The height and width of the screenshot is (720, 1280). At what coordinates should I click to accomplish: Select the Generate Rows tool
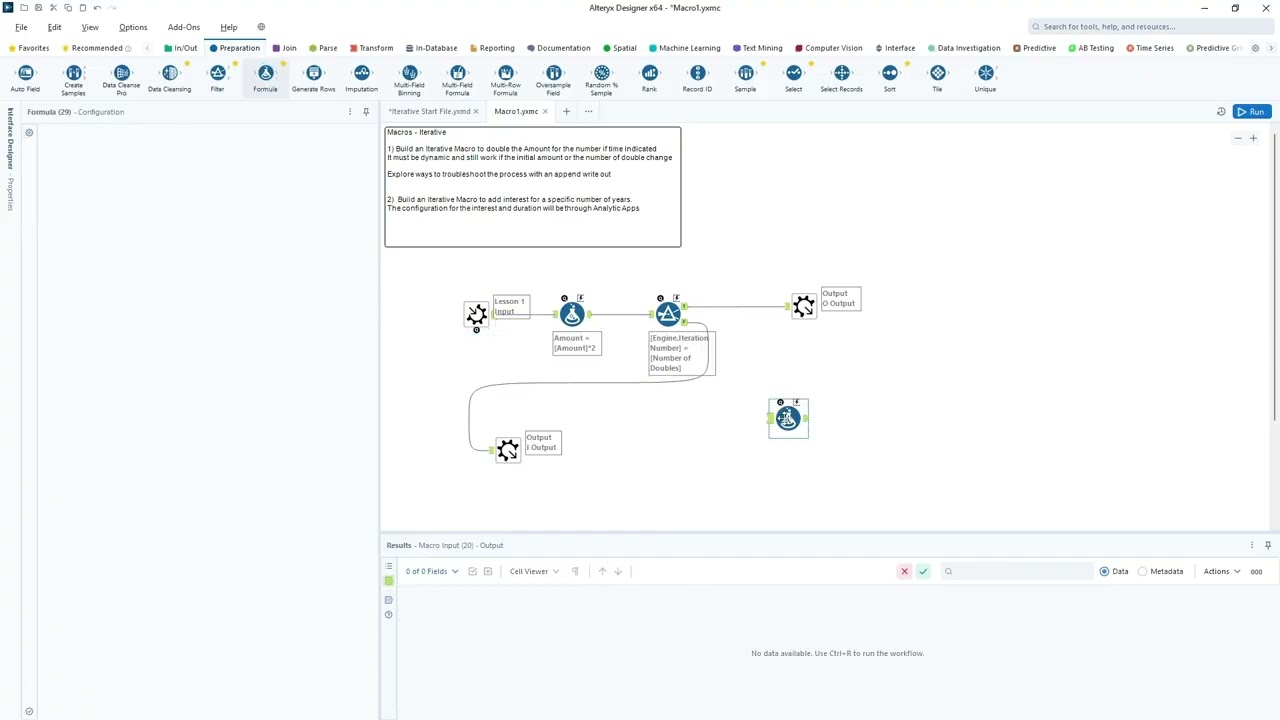click(x=313, y=79)
